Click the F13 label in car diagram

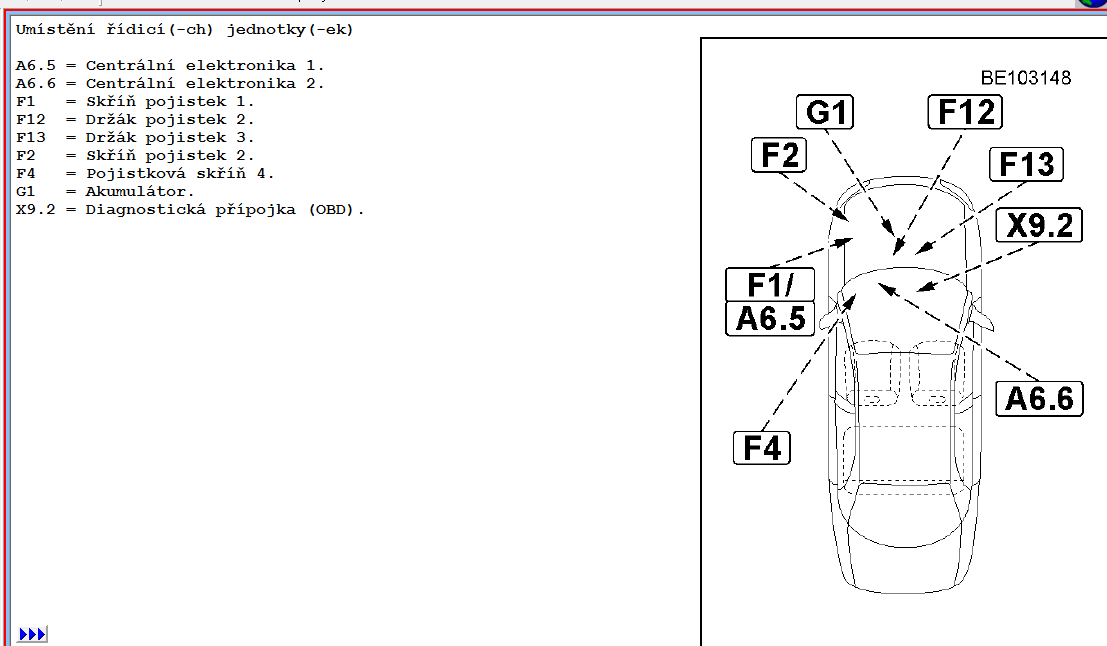pyautogui.click(x=1026, y=164)
